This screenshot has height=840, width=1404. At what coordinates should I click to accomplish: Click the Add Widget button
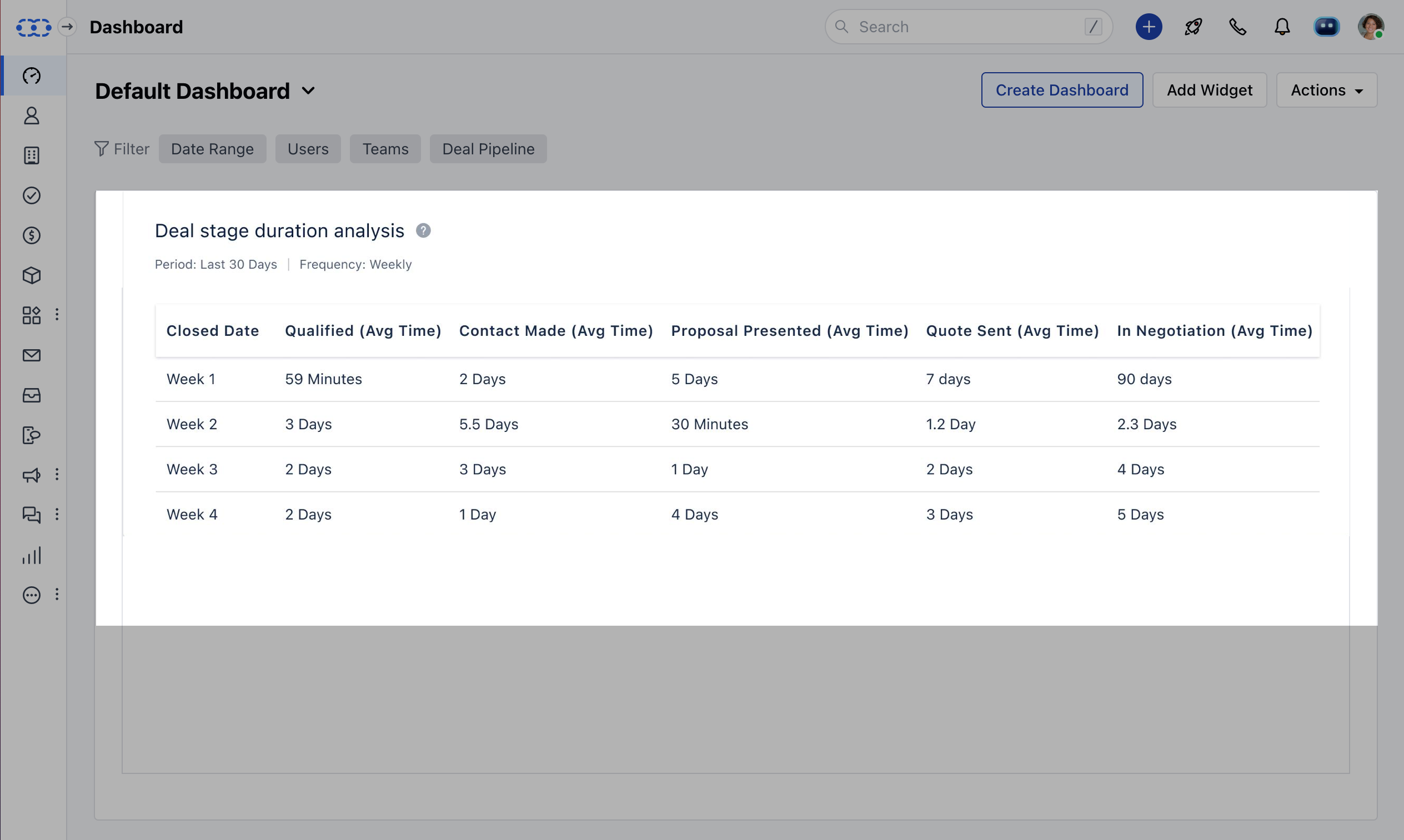tap(1209, 89)
